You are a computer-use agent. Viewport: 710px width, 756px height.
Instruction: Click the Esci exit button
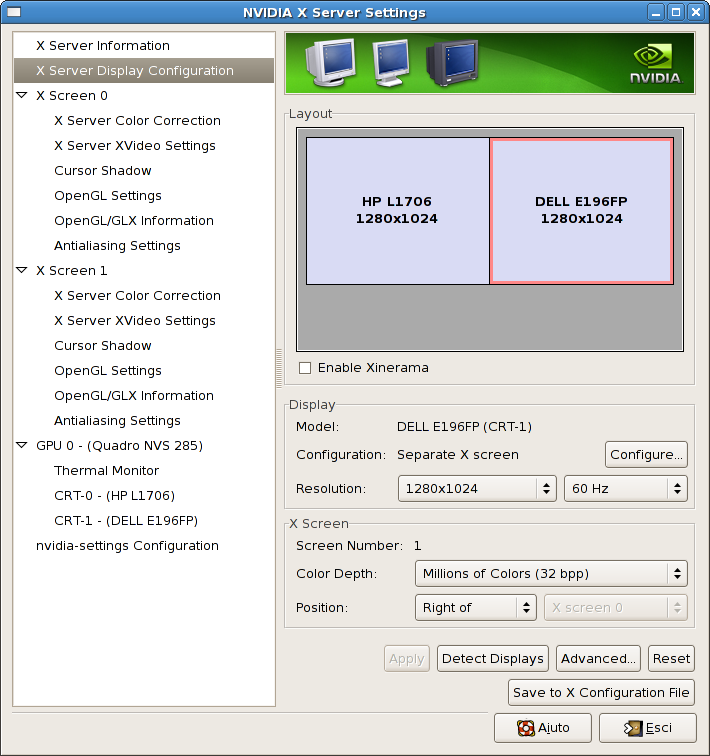647,728
